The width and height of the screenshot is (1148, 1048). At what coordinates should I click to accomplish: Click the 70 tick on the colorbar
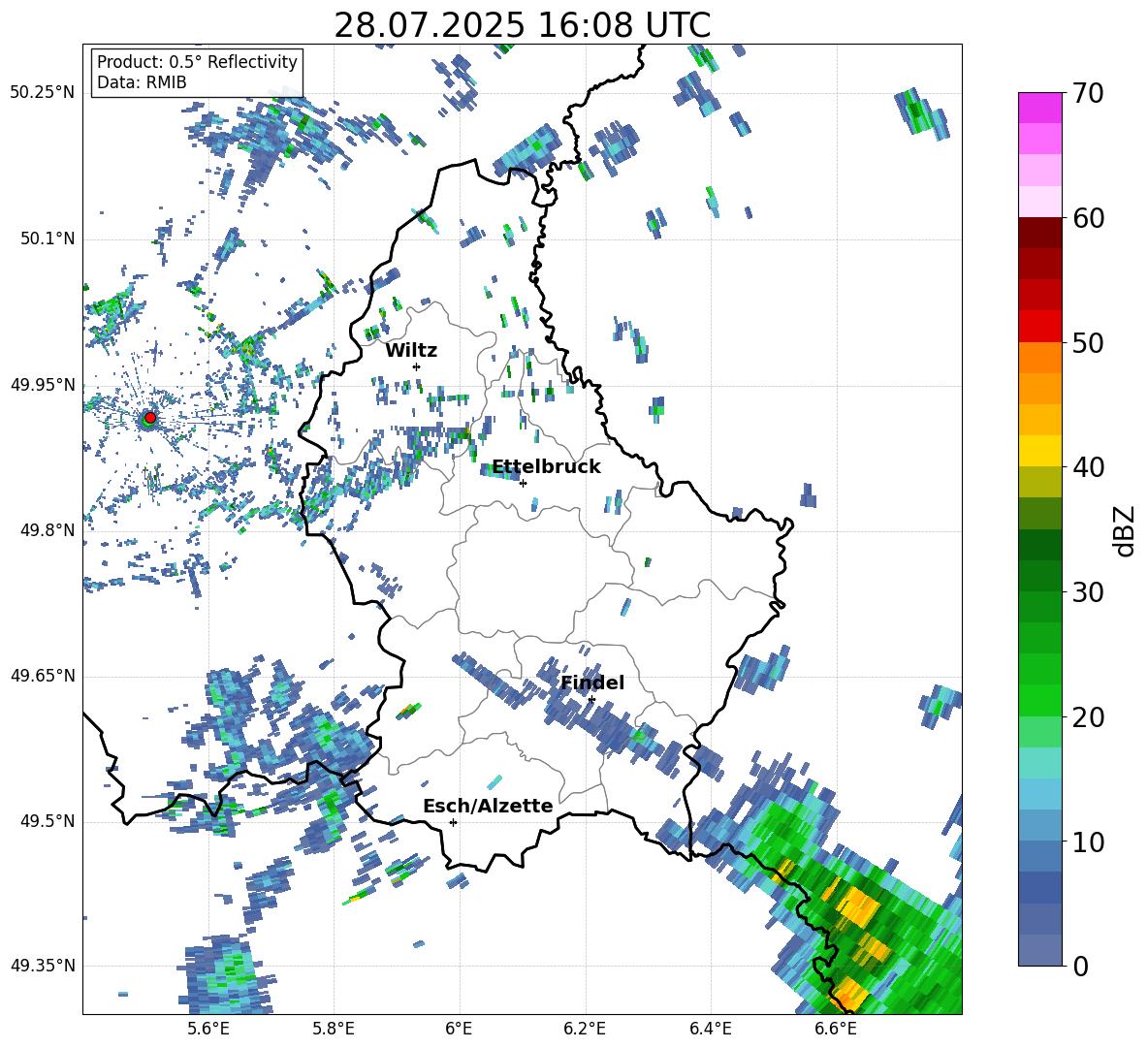coord(1088,93)
